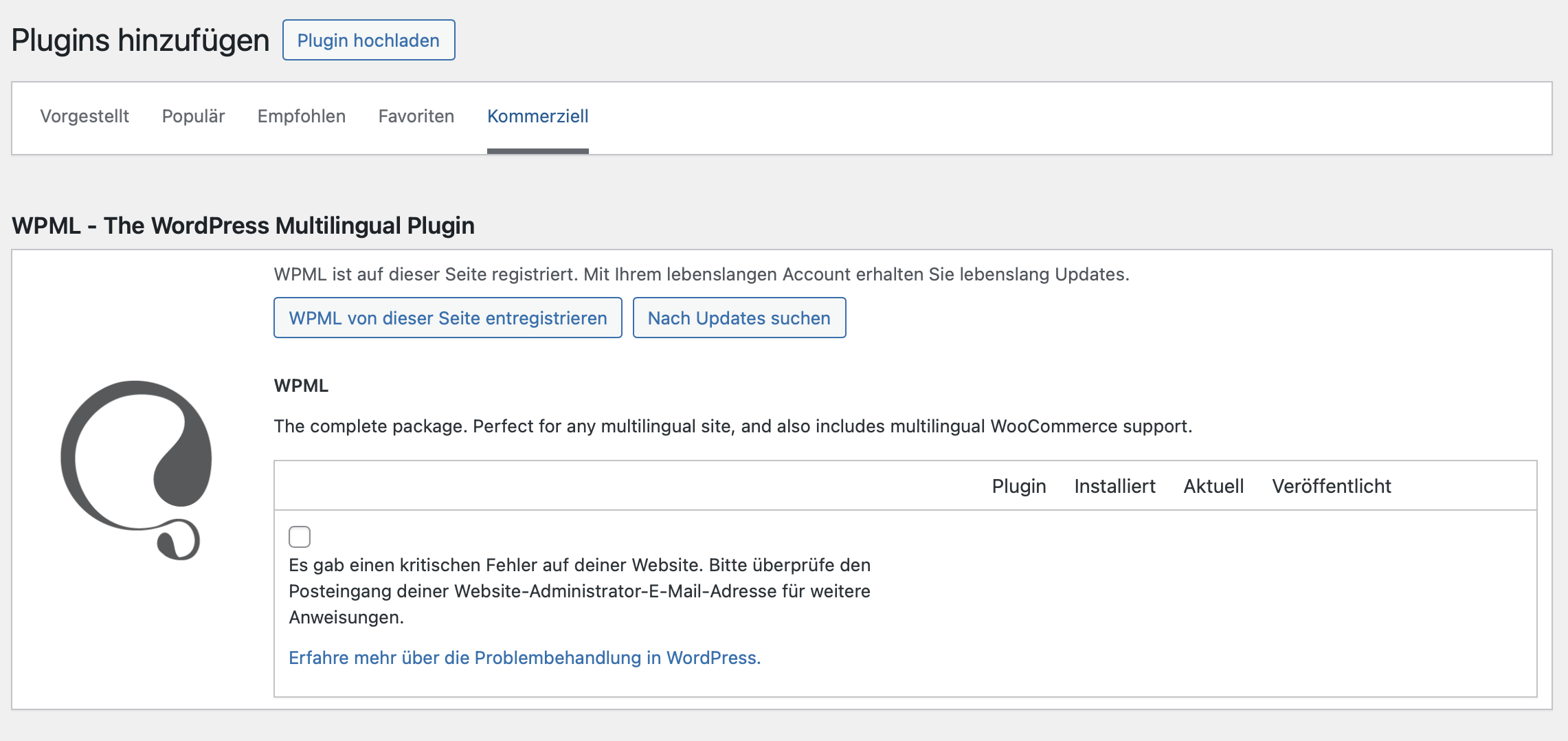Click Nach Updates suchen button
The width and height of the screenshot is (1568, 741).
739,318
